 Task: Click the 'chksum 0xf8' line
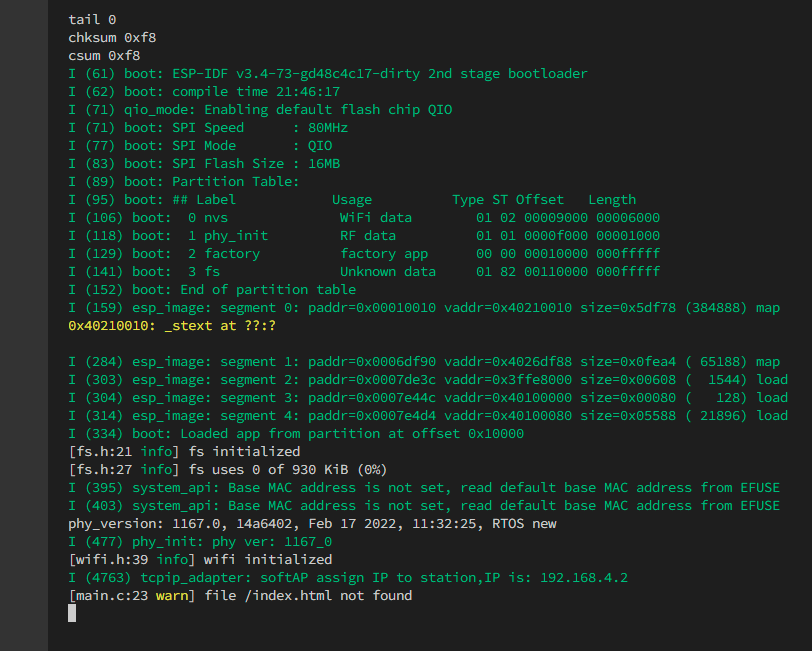coord(112,38)
